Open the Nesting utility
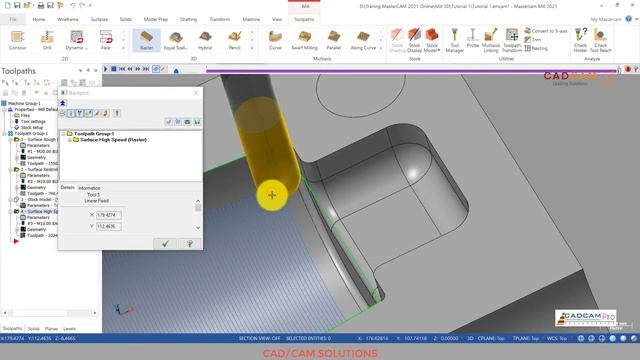 (x=536, y=48)
